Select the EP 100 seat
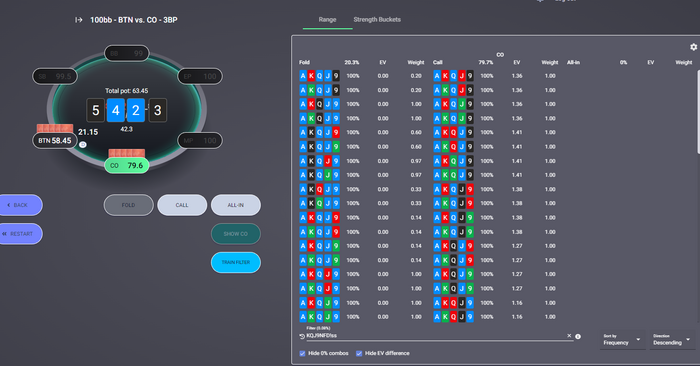Screen dimensions: 700x366 pyautogui.click(x=200, y=76)
